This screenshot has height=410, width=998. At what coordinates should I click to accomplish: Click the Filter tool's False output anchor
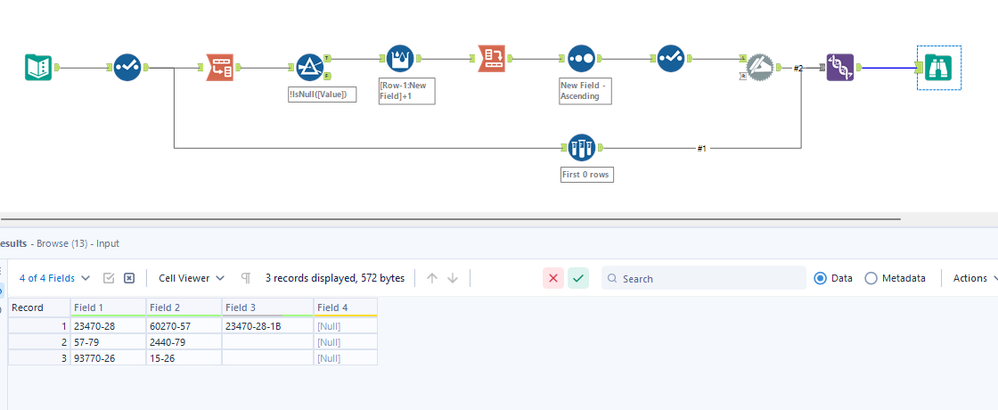tap(327, 76)
